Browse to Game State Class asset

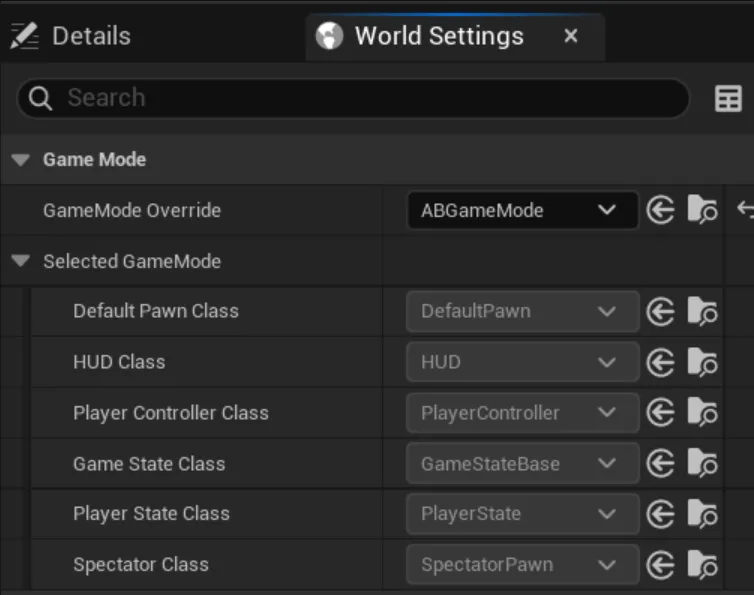[x=703, y=464]
